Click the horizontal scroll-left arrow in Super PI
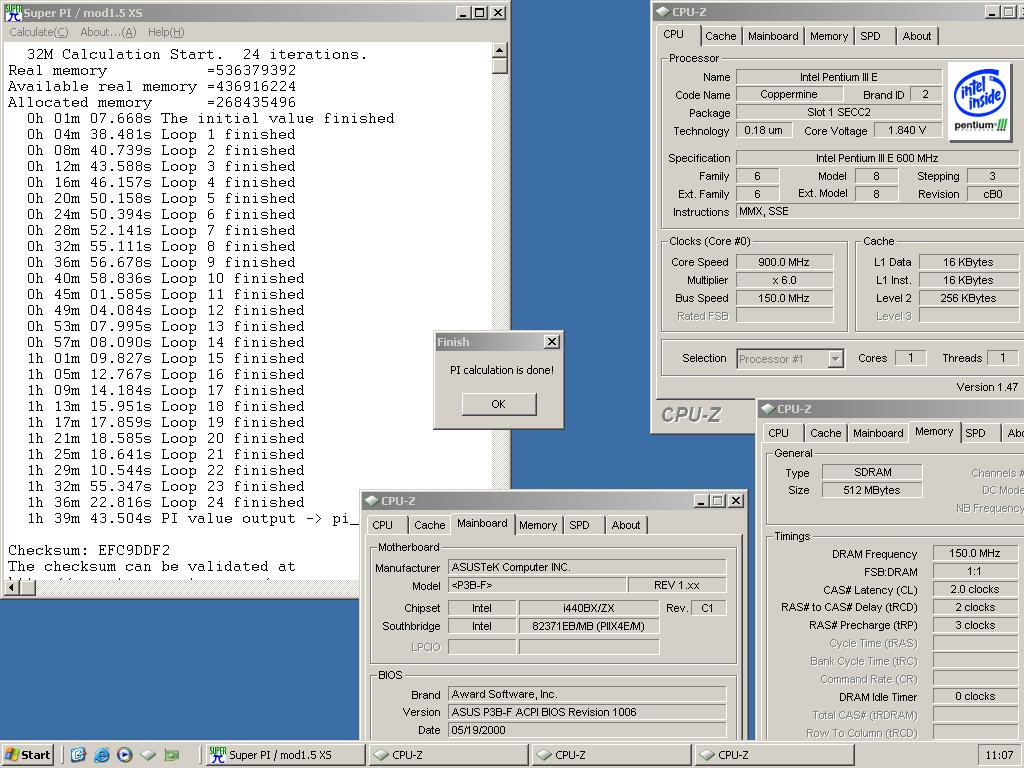 [12, 588]
